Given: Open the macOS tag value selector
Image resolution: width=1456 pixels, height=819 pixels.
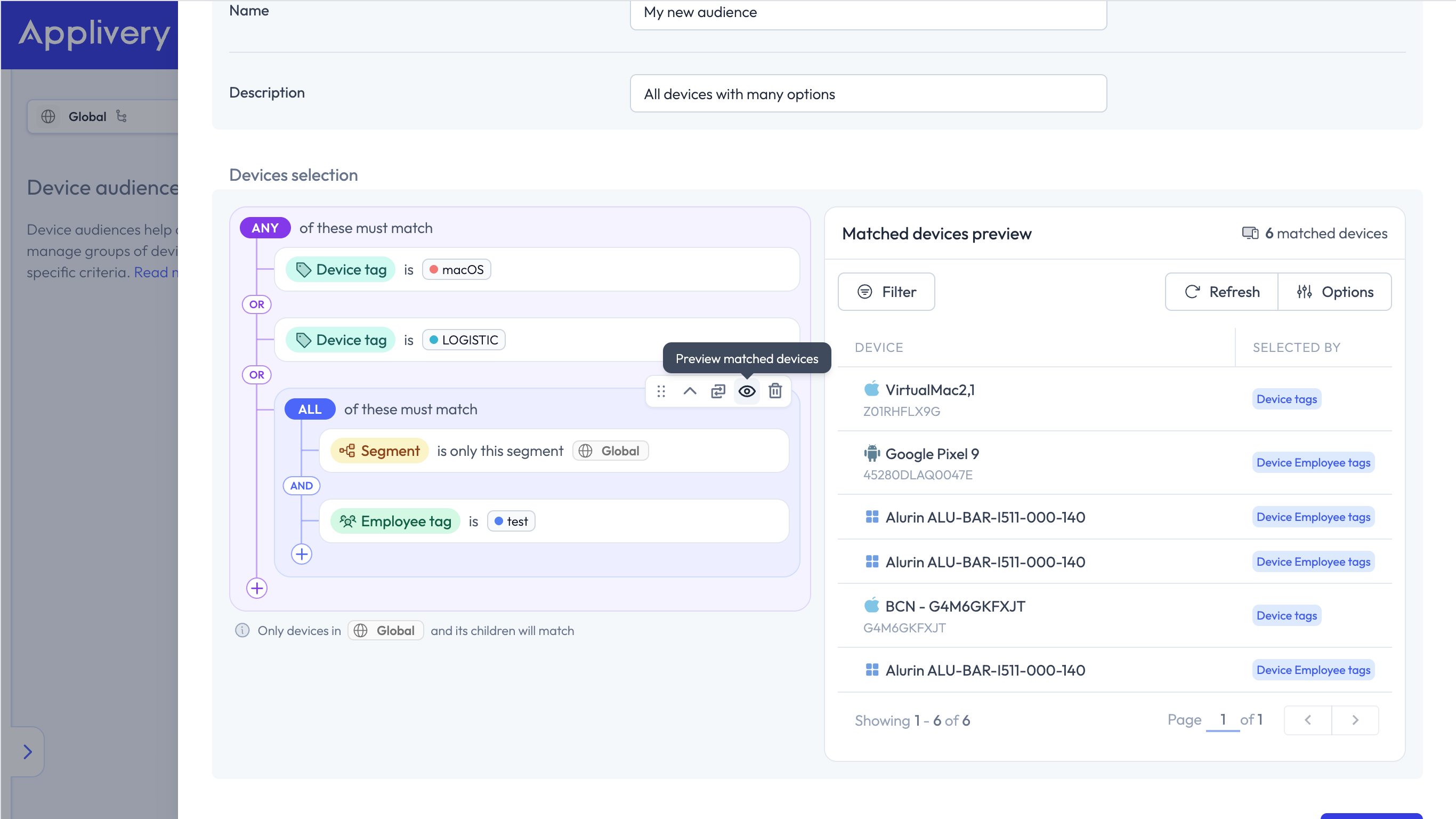Looking at the screenshot, I should click(457, 270).
